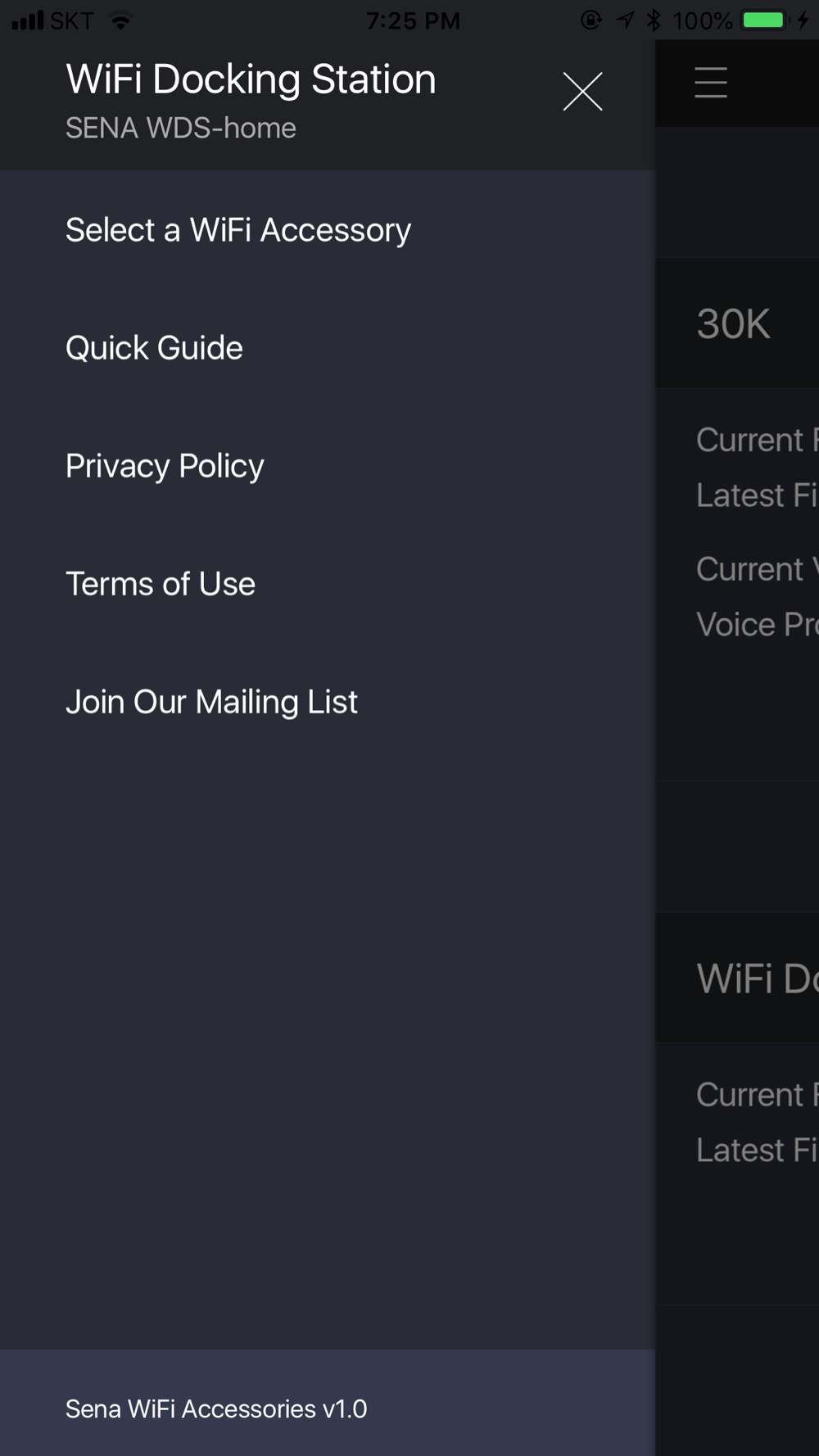This screenshot has height=1456, width=819.
Task: Tap the cellular signal bars icon
Action: coord(28,20)
